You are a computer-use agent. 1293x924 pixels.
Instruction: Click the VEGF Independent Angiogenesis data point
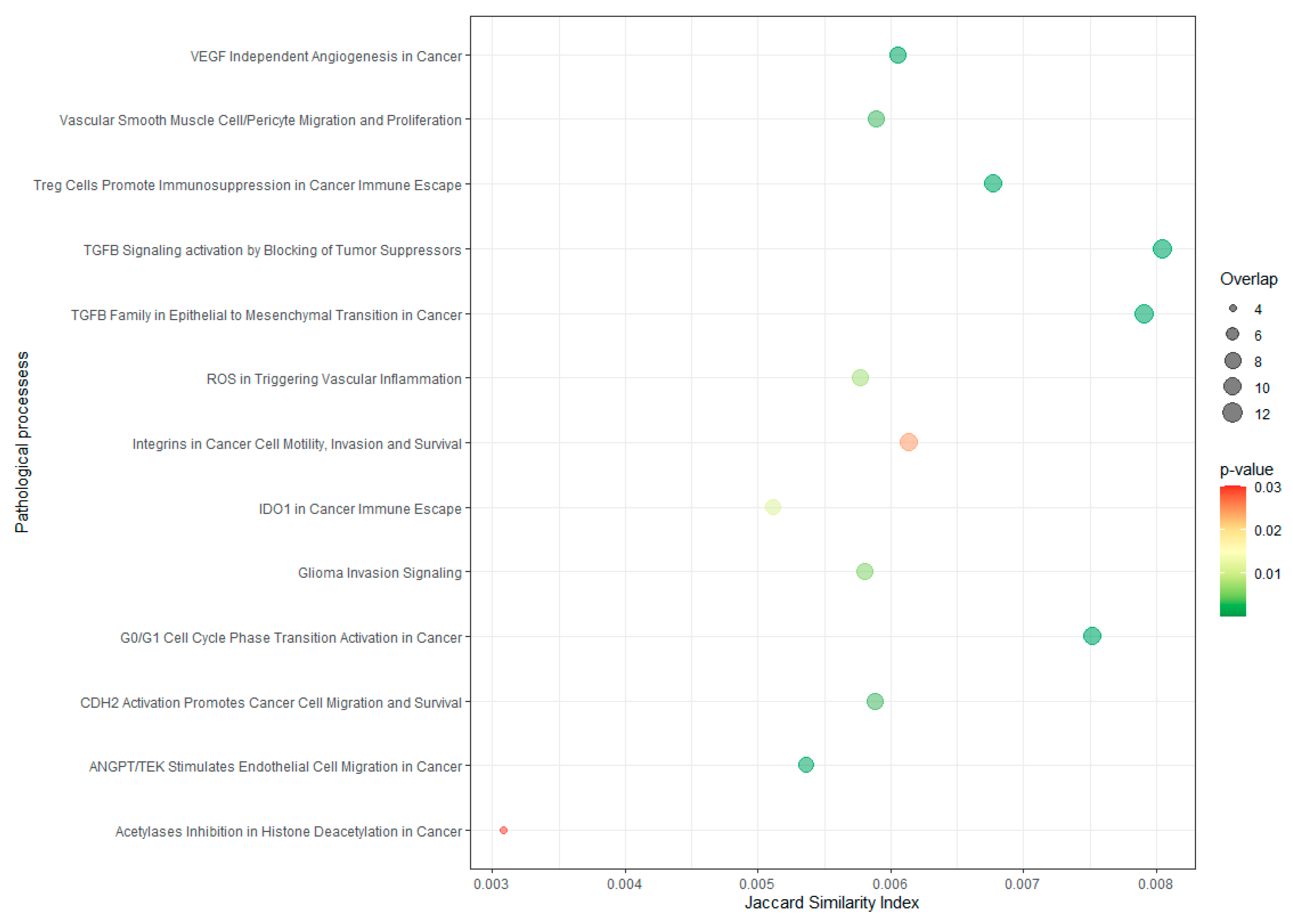897,55
